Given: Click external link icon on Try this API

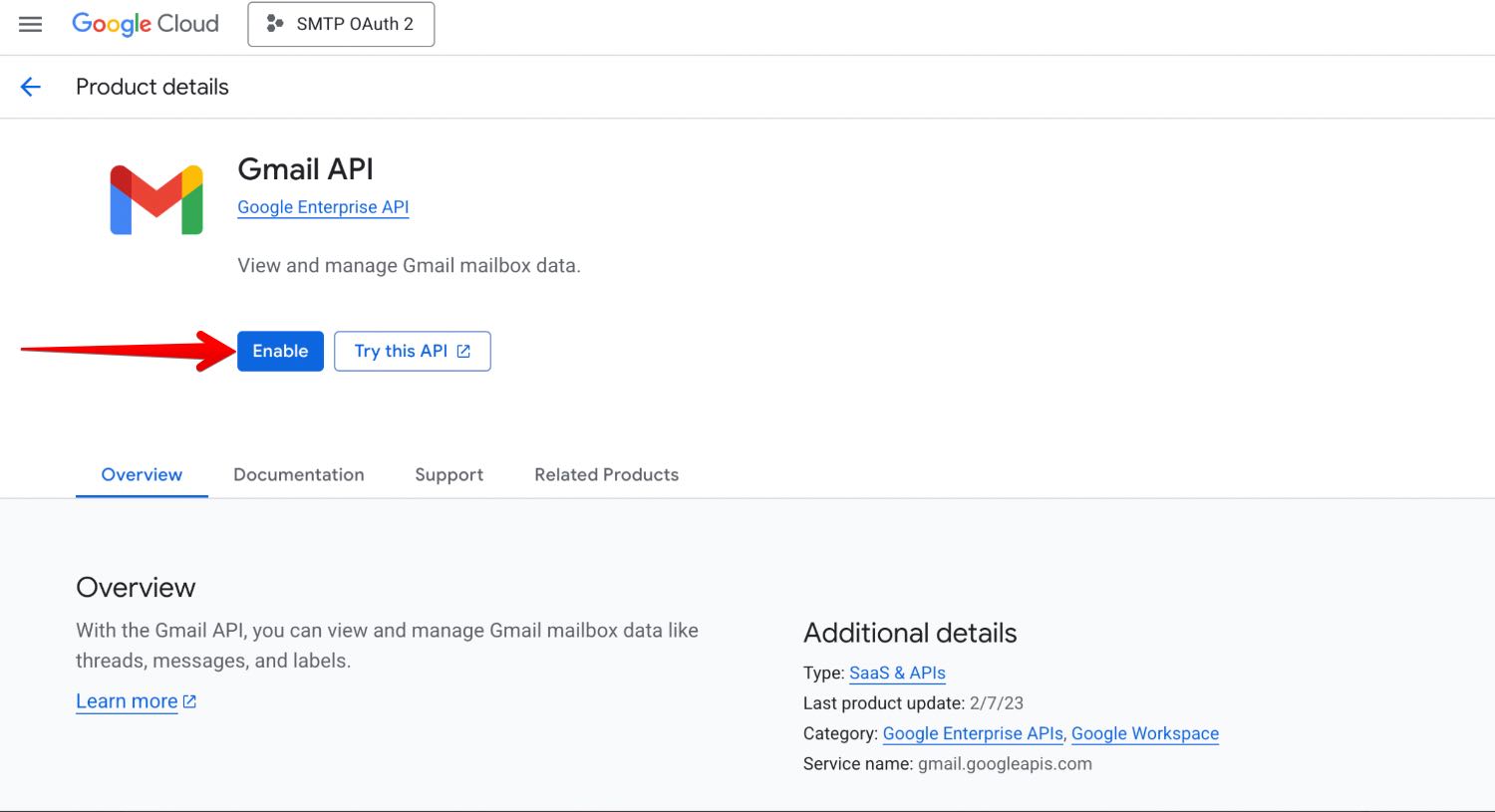Looking at the screenshot, I should pyautogui.click(x=463, y=351).
